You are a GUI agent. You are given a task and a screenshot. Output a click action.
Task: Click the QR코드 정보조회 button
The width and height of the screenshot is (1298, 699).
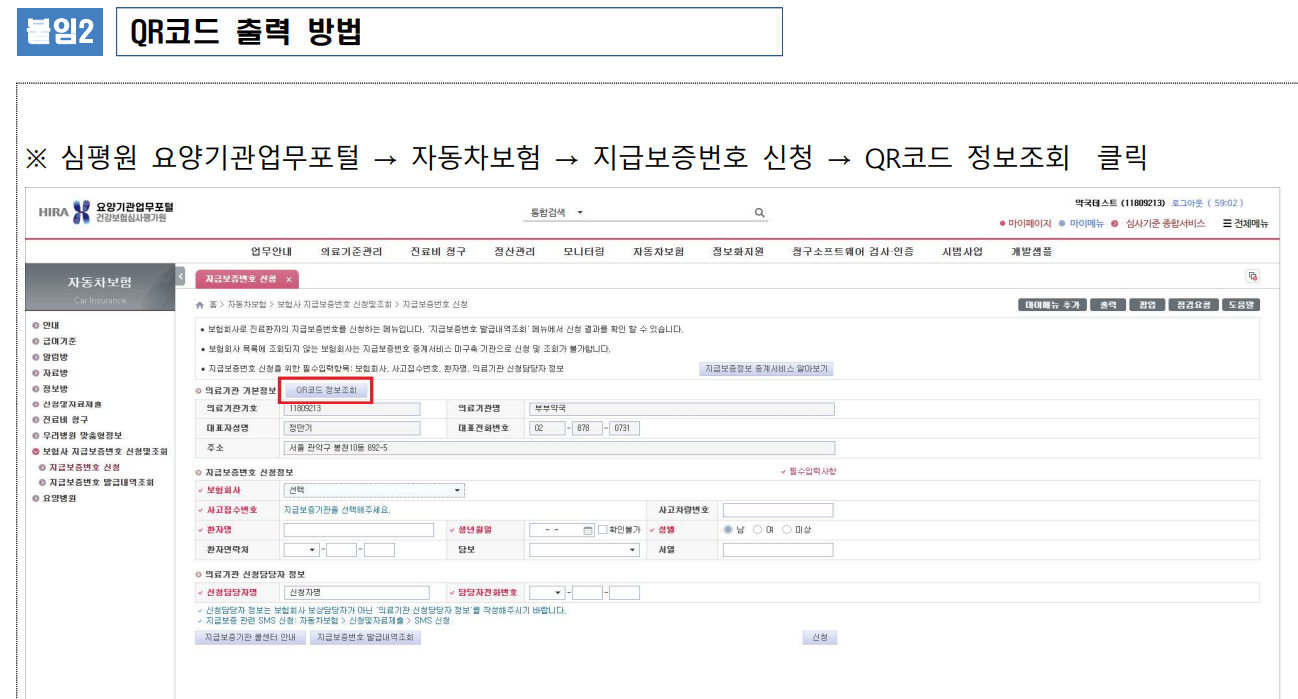click(326, 390)
